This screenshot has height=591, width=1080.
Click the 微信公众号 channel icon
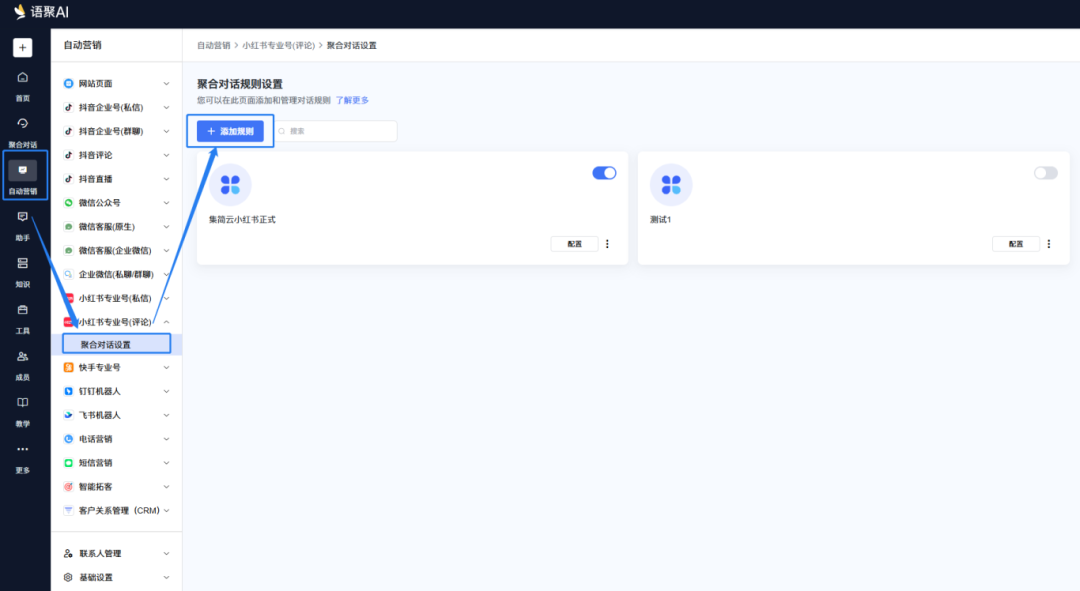(x=68, y=203)
